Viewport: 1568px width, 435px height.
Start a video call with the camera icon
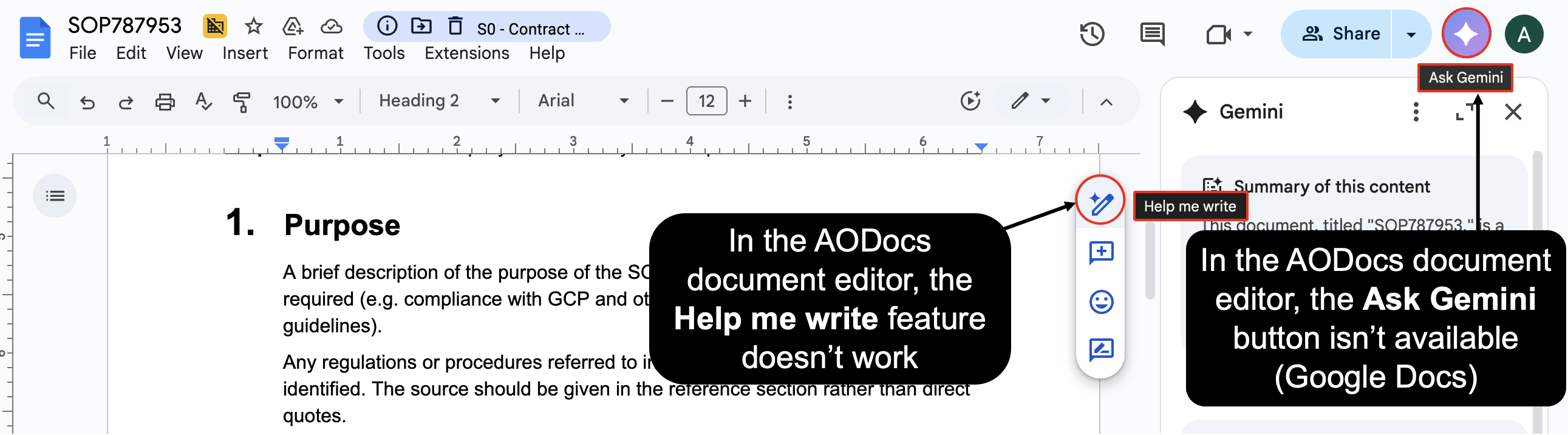(x=1219, y=34)
